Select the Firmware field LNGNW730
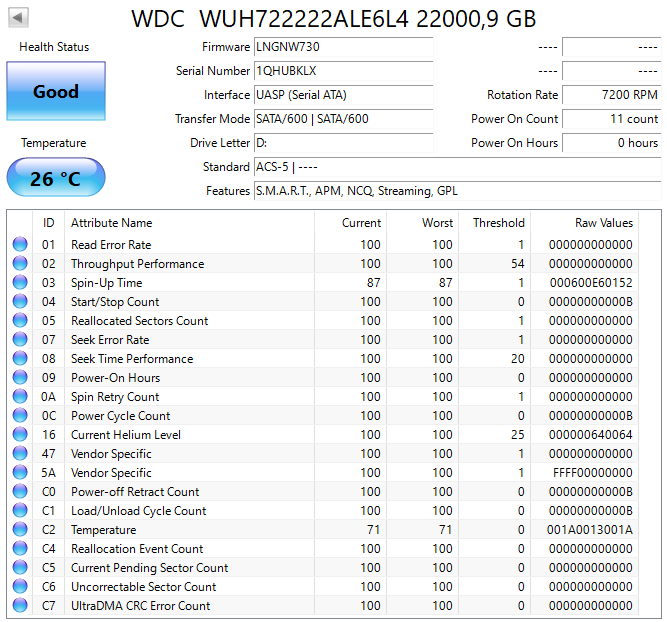This screenshot has width=667, height=622. click(344, 47)
